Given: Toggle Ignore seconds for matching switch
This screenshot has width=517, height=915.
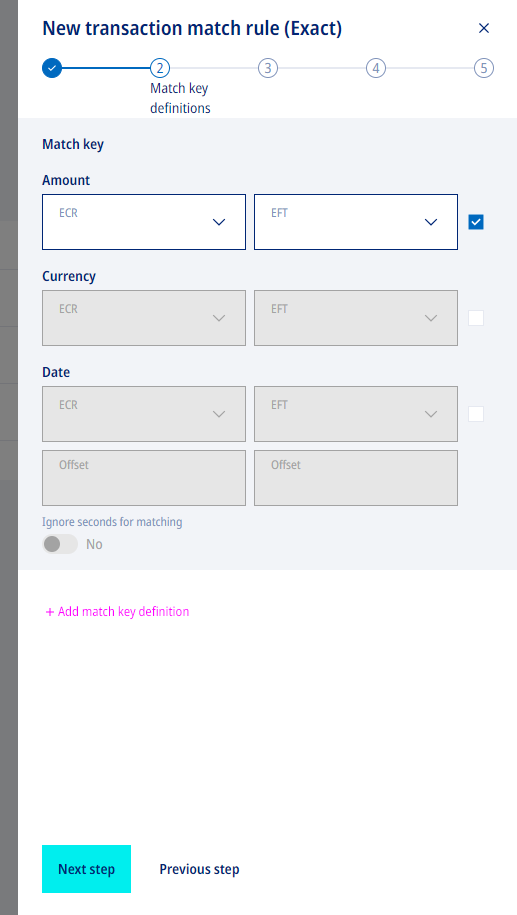Looking at the screenshot, I should [60, 544].
